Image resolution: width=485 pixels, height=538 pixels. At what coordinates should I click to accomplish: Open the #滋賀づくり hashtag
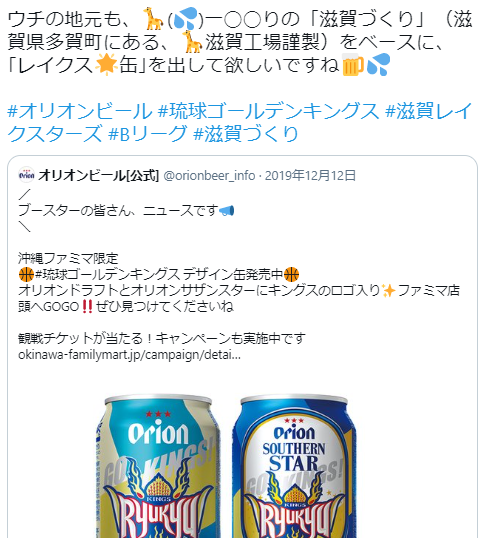(246, 134)
